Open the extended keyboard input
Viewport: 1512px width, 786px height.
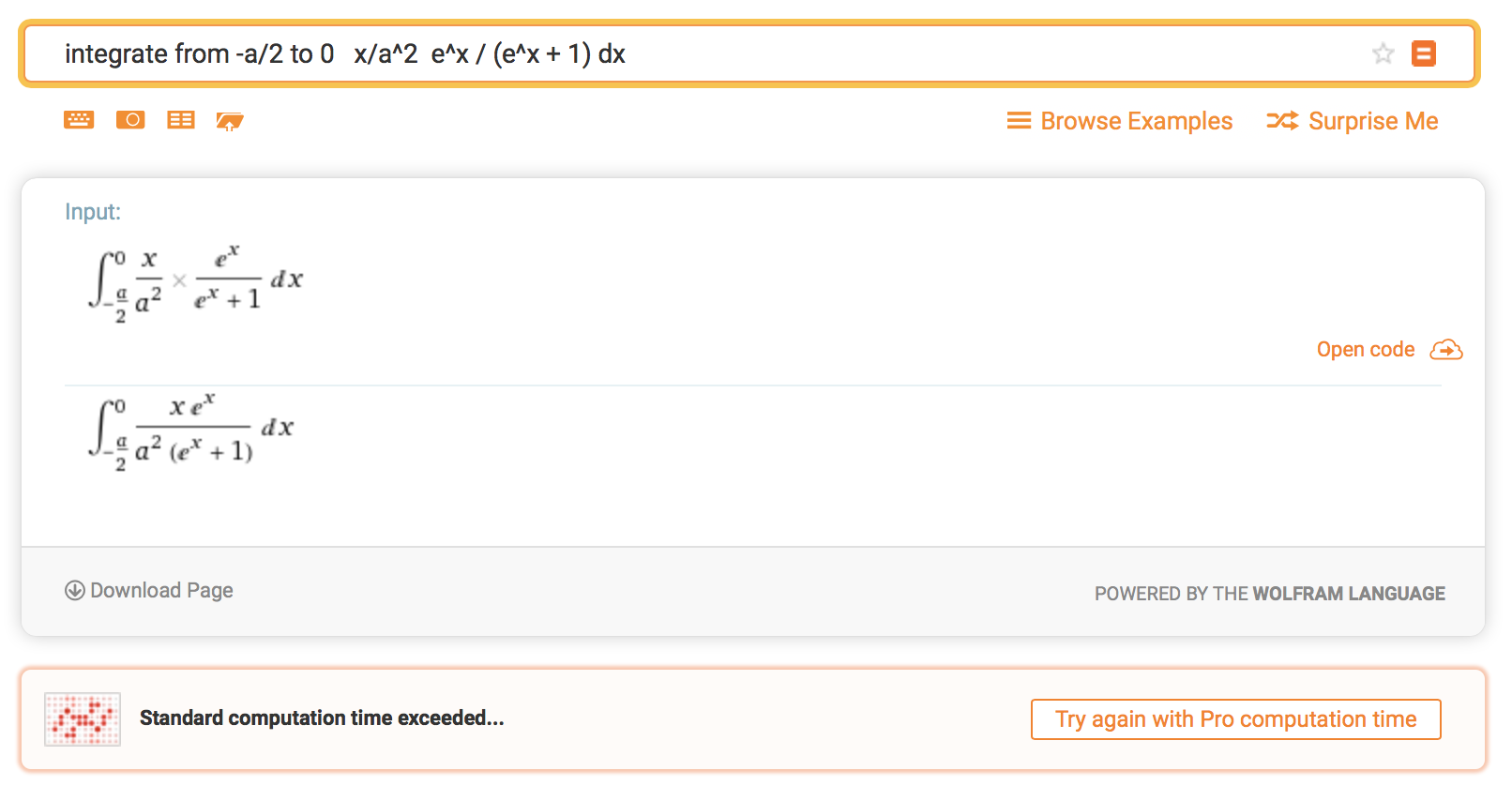point(79,120)
